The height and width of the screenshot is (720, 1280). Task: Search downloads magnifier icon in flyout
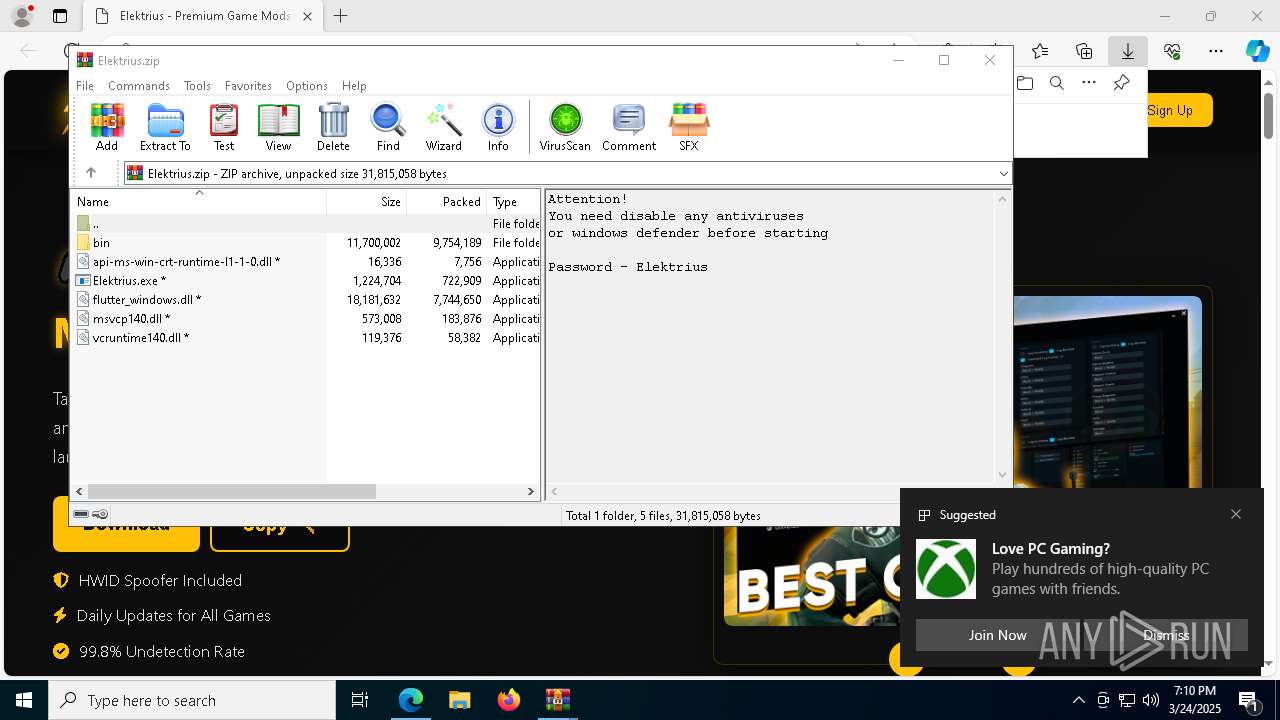[x=1057, y=83]
